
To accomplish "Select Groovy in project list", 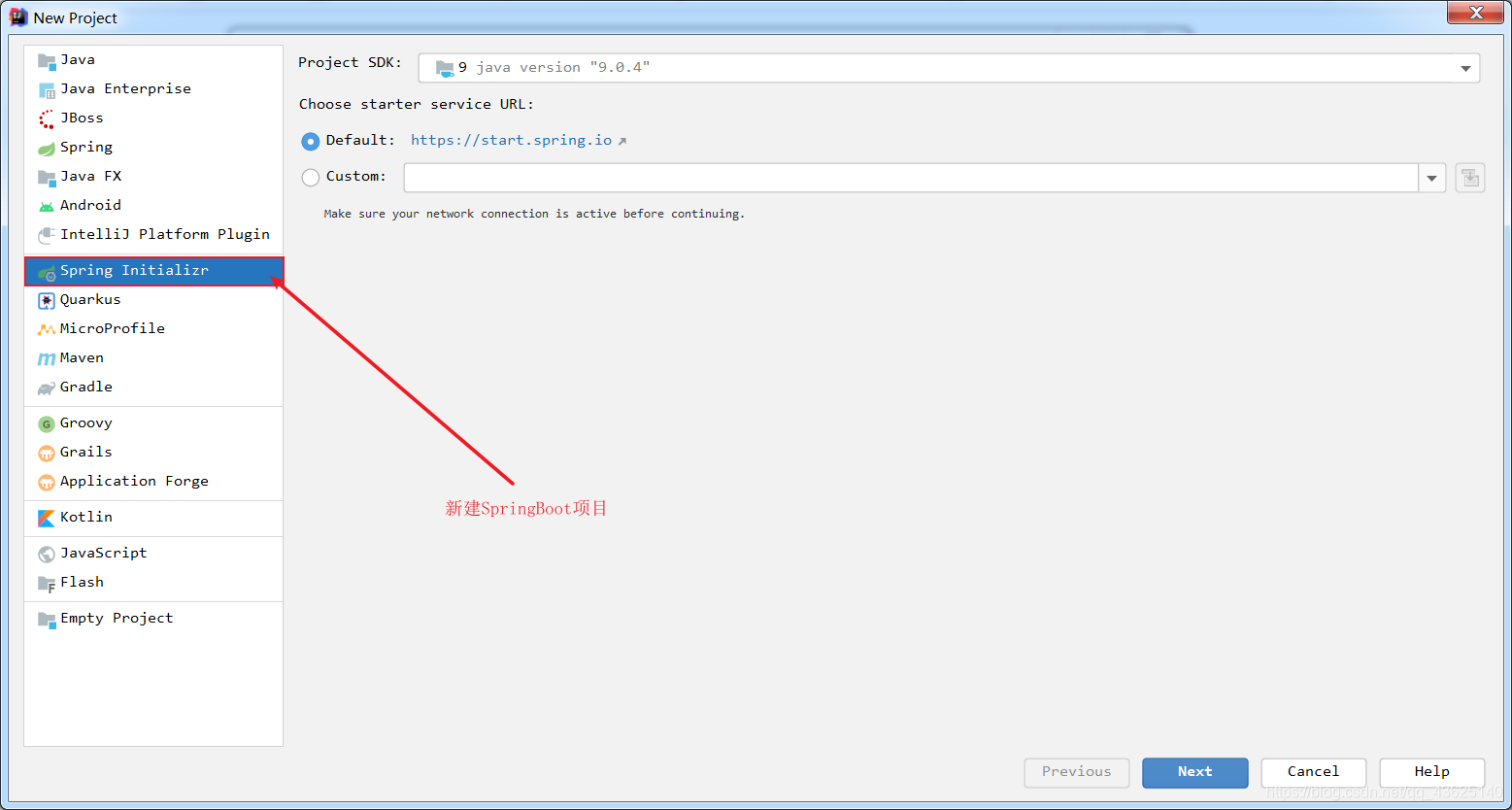I will (153, 423).
